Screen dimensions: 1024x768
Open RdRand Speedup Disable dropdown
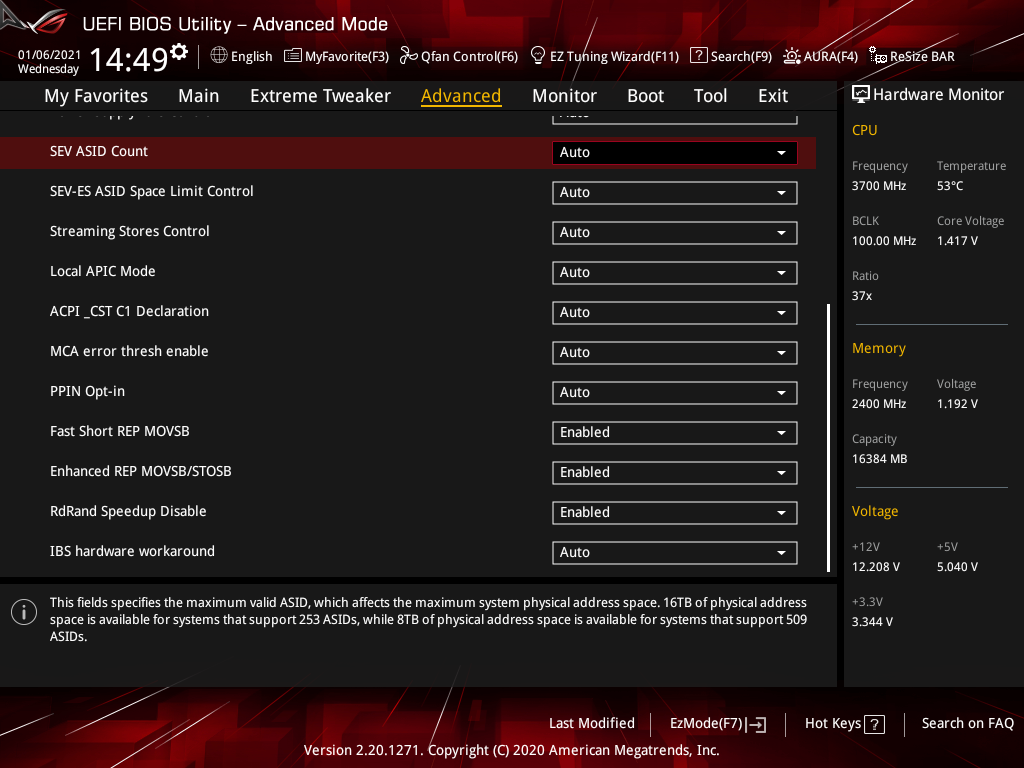[675, 513]
